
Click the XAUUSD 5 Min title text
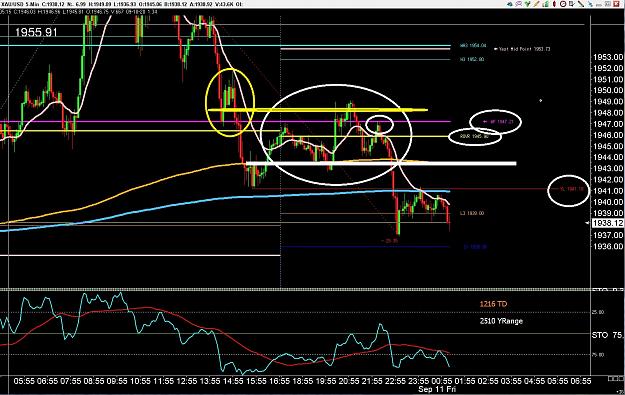tap(20, 4)
